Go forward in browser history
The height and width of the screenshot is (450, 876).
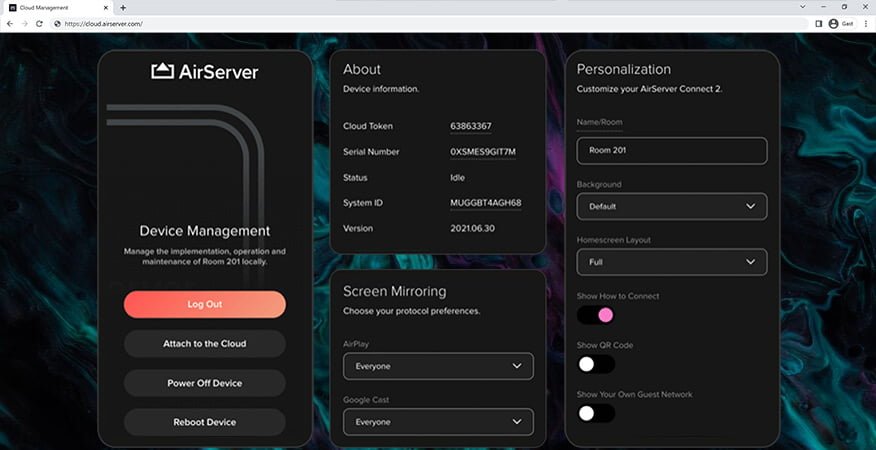(x=24, y=24)
